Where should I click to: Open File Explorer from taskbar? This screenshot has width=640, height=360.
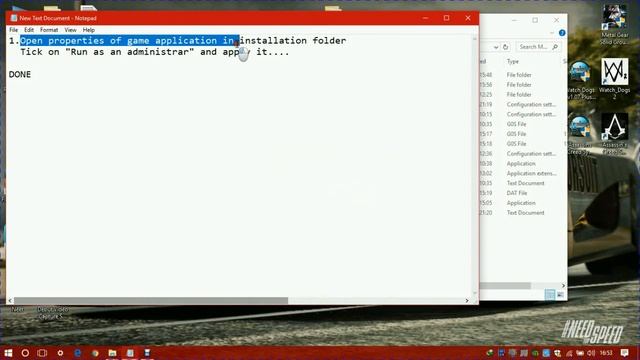point(112,353)
